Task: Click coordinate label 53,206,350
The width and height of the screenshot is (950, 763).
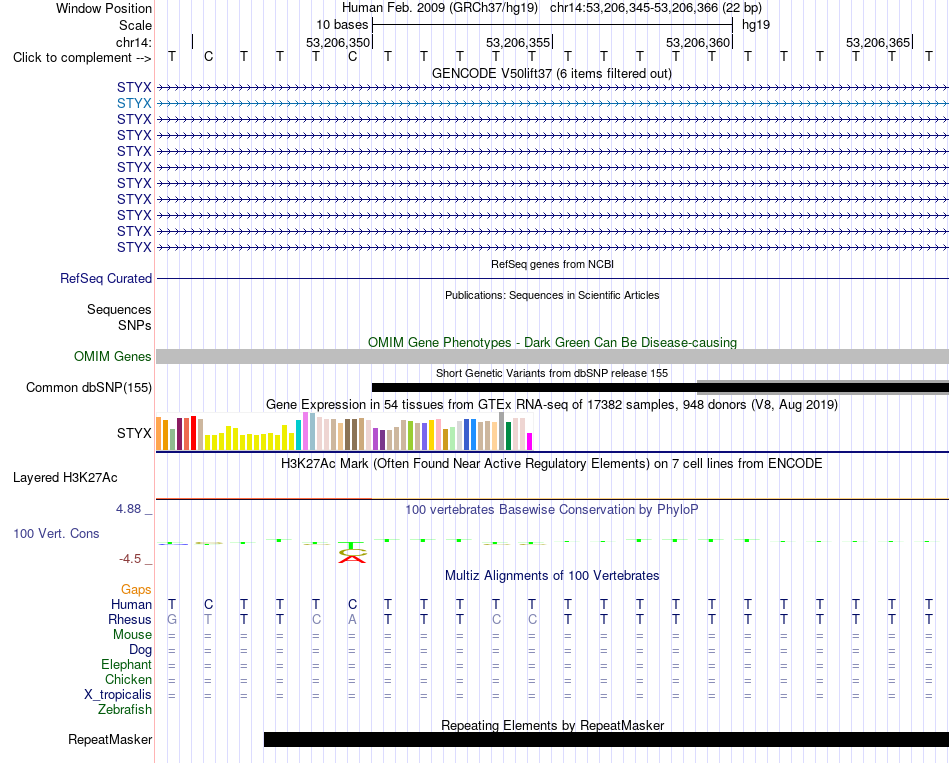Action: pyautogui.click(x=337, y=42)
